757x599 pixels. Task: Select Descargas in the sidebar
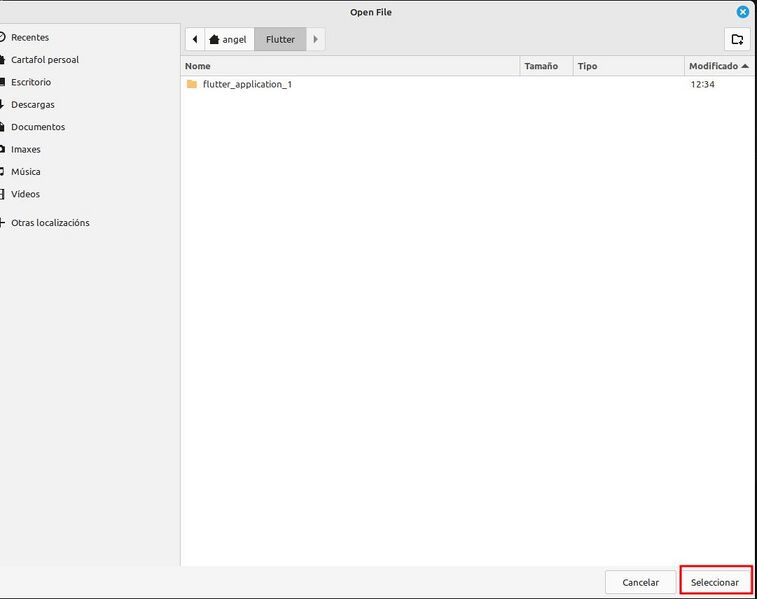tap(90, 104)
